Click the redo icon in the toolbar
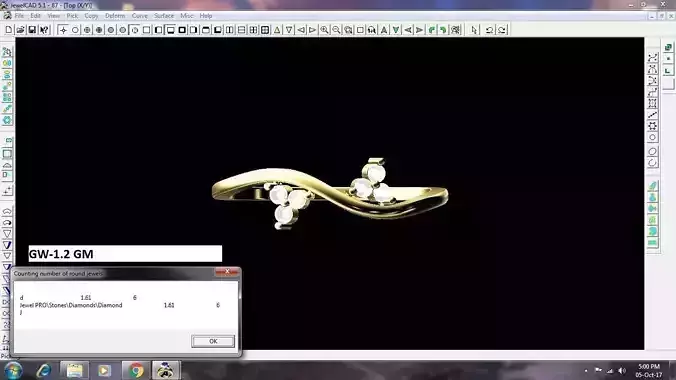 (501, 30)
